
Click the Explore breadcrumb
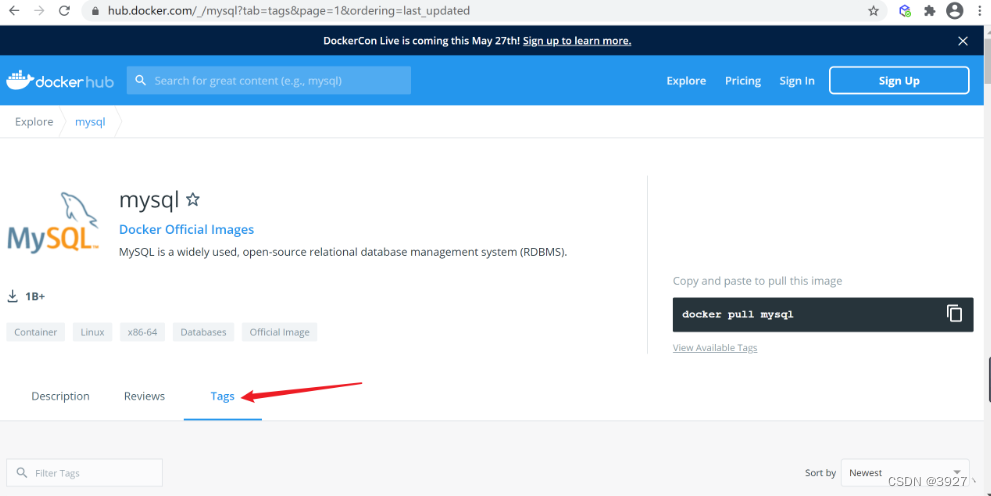coord(34,121)
